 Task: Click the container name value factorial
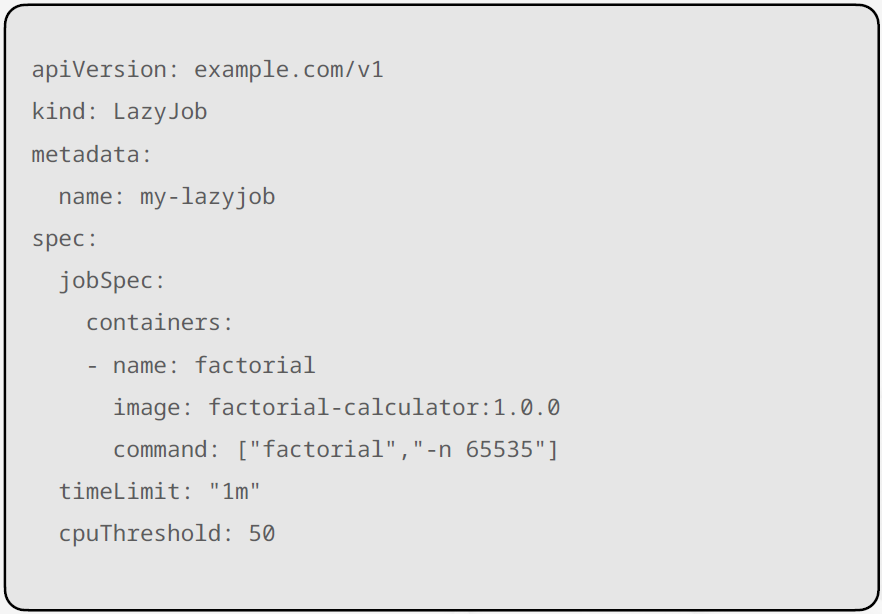coord(255,366)
